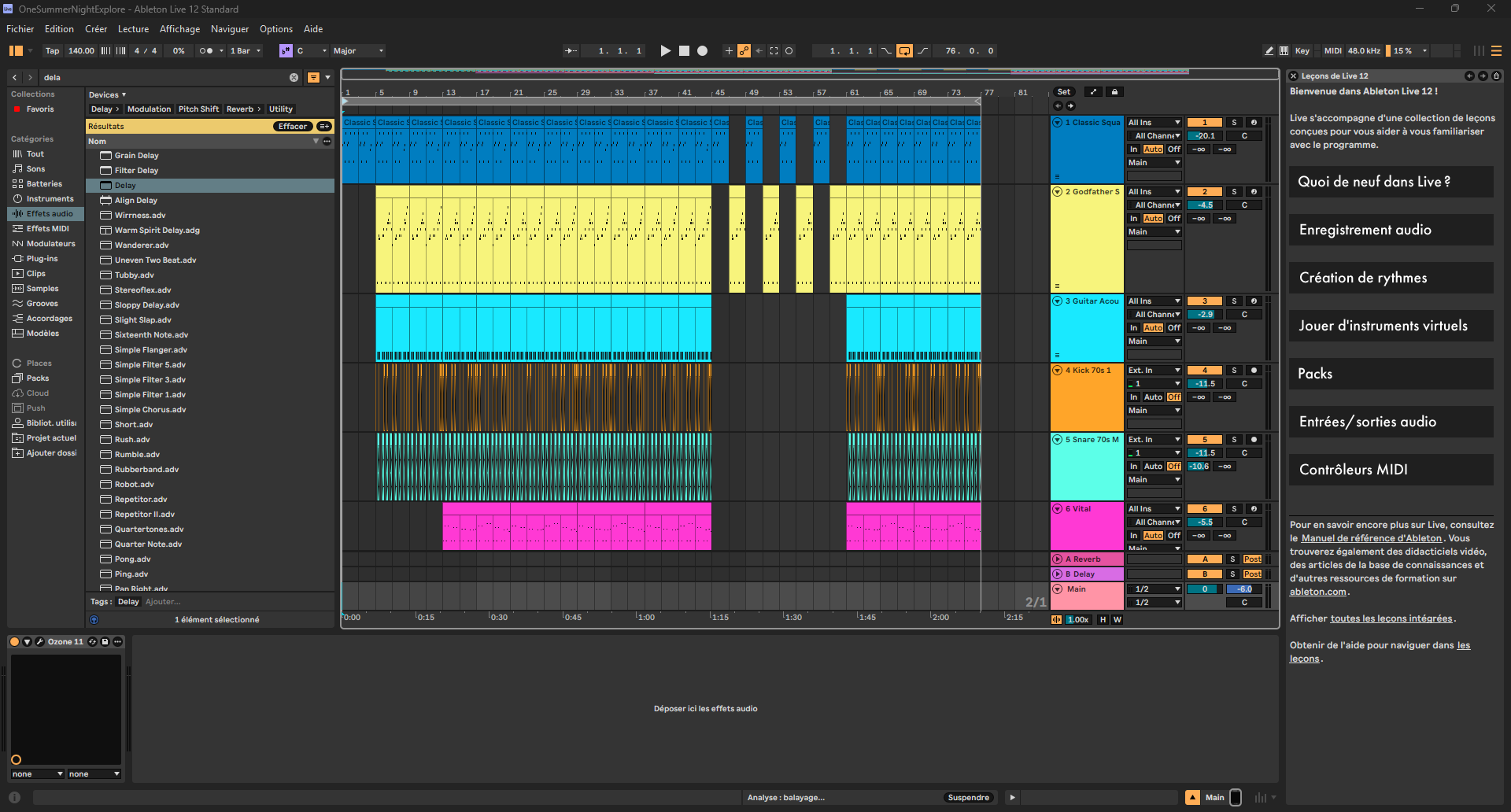The height and width of the screenshot is (812, 1511).
Task: Set track 2 monitor to Off
Action: point(1173,218)
